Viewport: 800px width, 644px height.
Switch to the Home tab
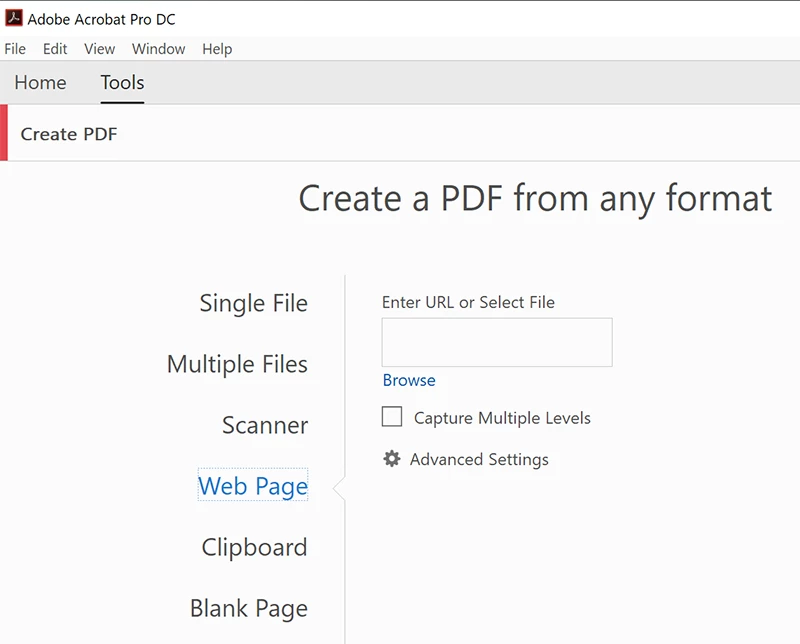point(40,83)
